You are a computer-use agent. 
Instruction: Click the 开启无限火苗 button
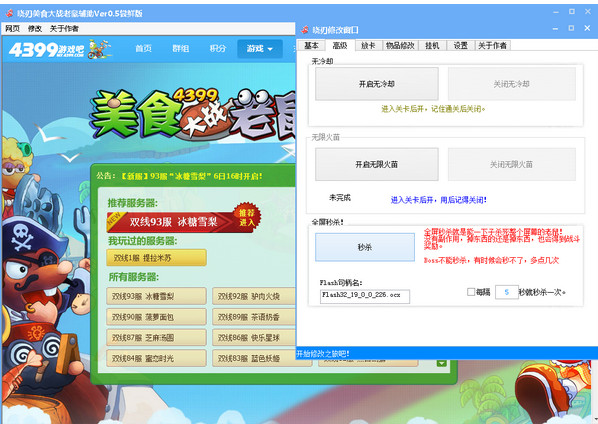(x=376, y=164)
